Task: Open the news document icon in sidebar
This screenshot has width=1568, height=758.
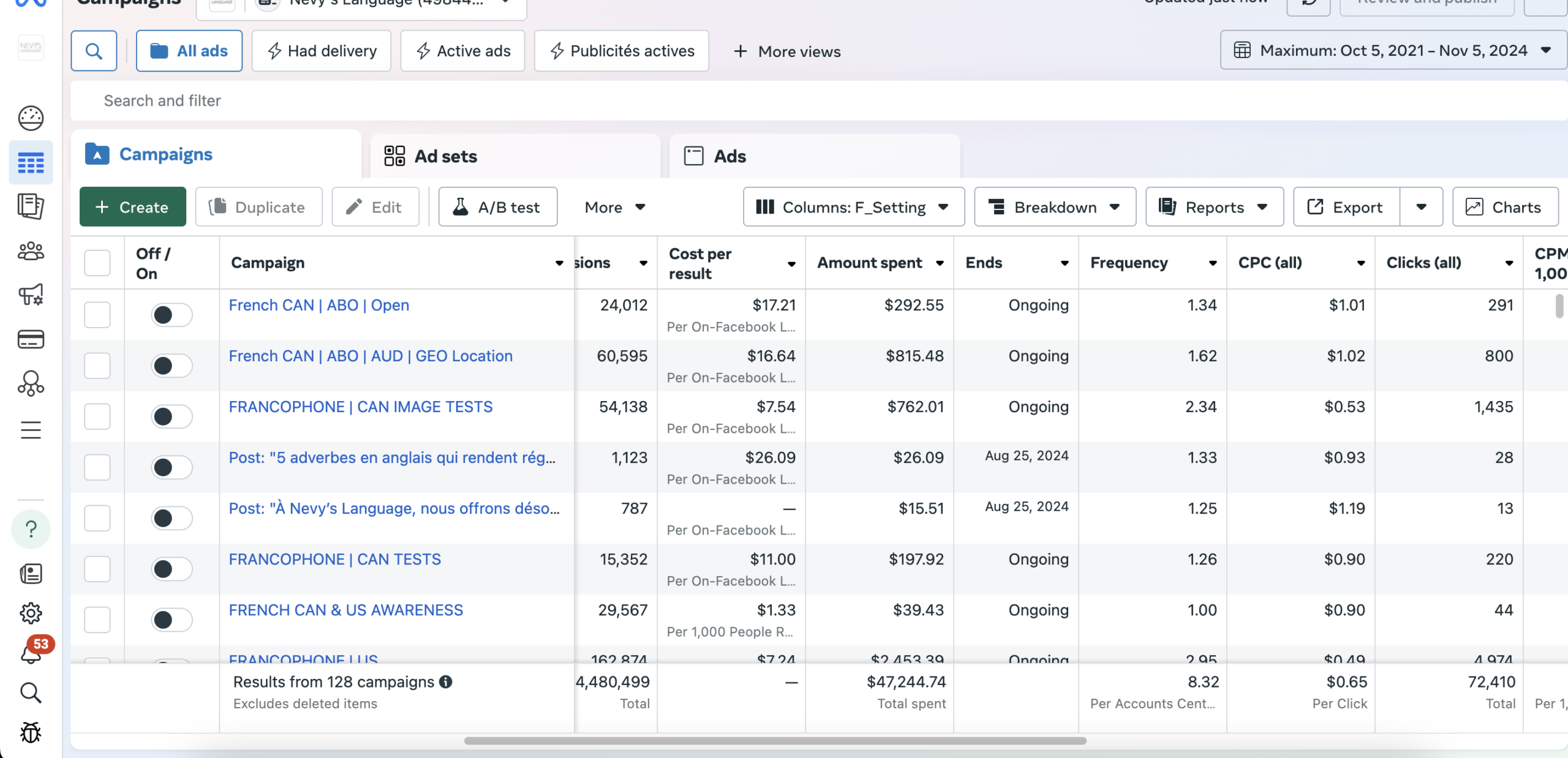Action: click(x=31, y=574)
